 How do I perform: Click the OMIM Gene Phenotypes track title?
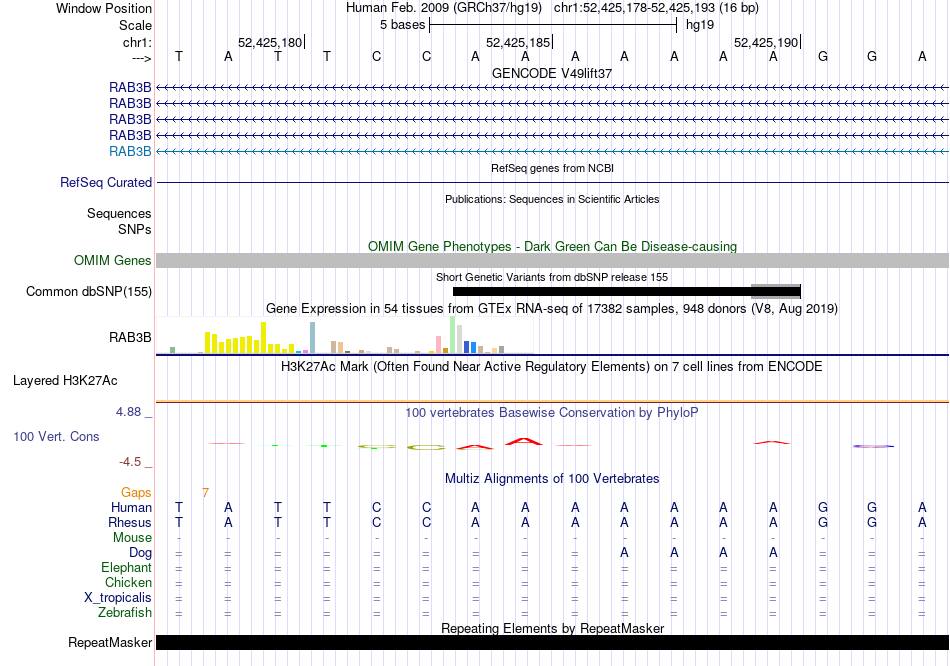(x=552, y=247)
